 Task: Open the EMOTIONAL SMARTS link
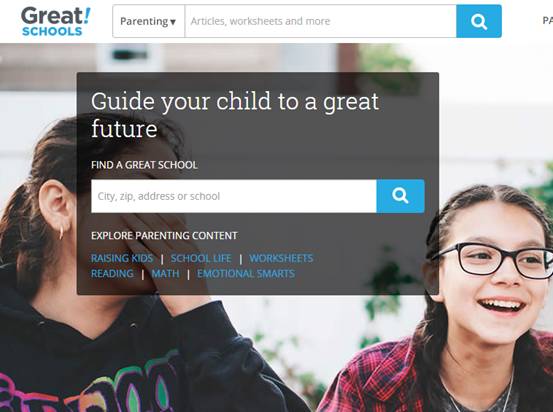[x=246, y=274]
